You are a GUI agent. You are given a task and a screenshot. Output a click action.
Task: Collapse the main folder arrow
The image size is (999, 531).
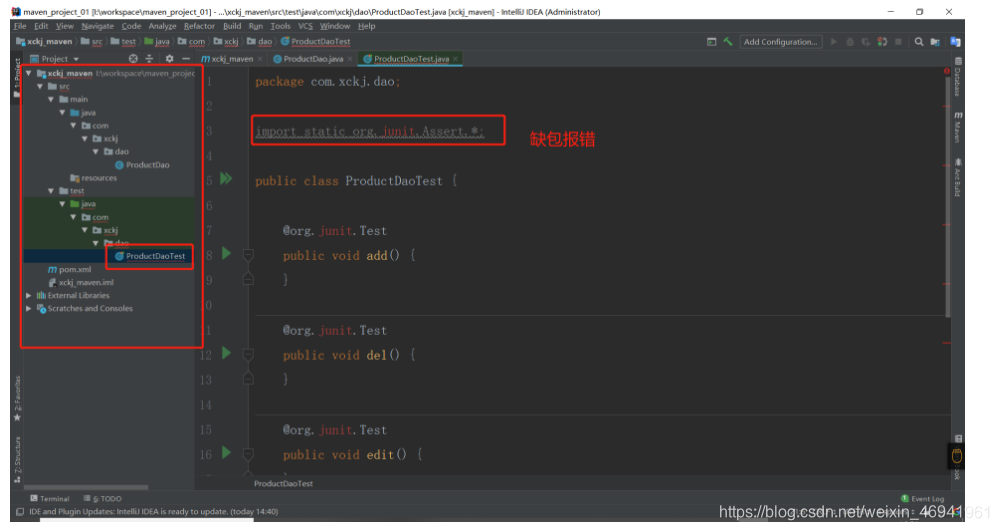pos(51,99)
